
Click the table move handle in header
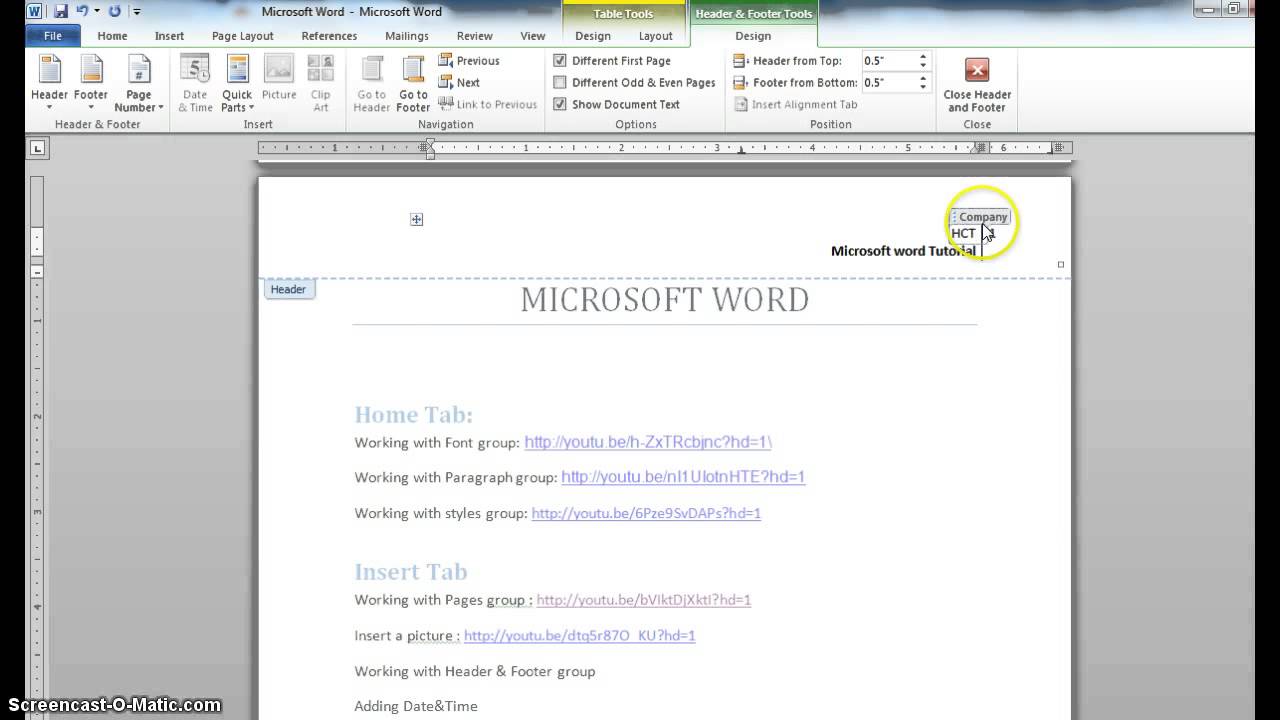(417, 220)
